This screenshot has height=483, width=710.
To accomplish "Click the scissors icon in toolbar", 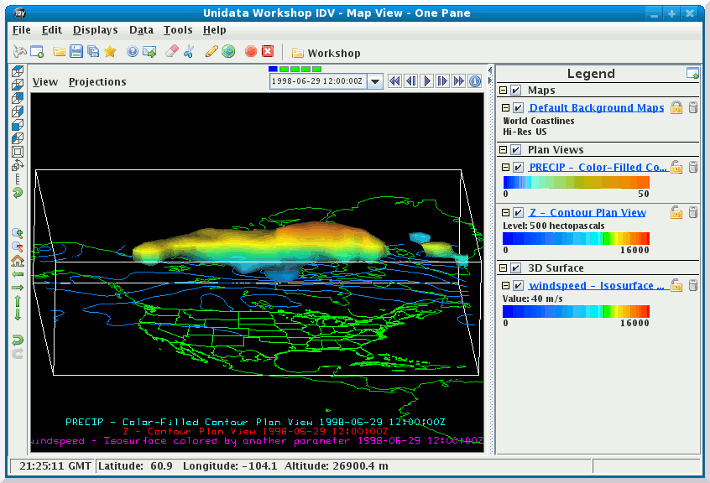I will 188,52.
